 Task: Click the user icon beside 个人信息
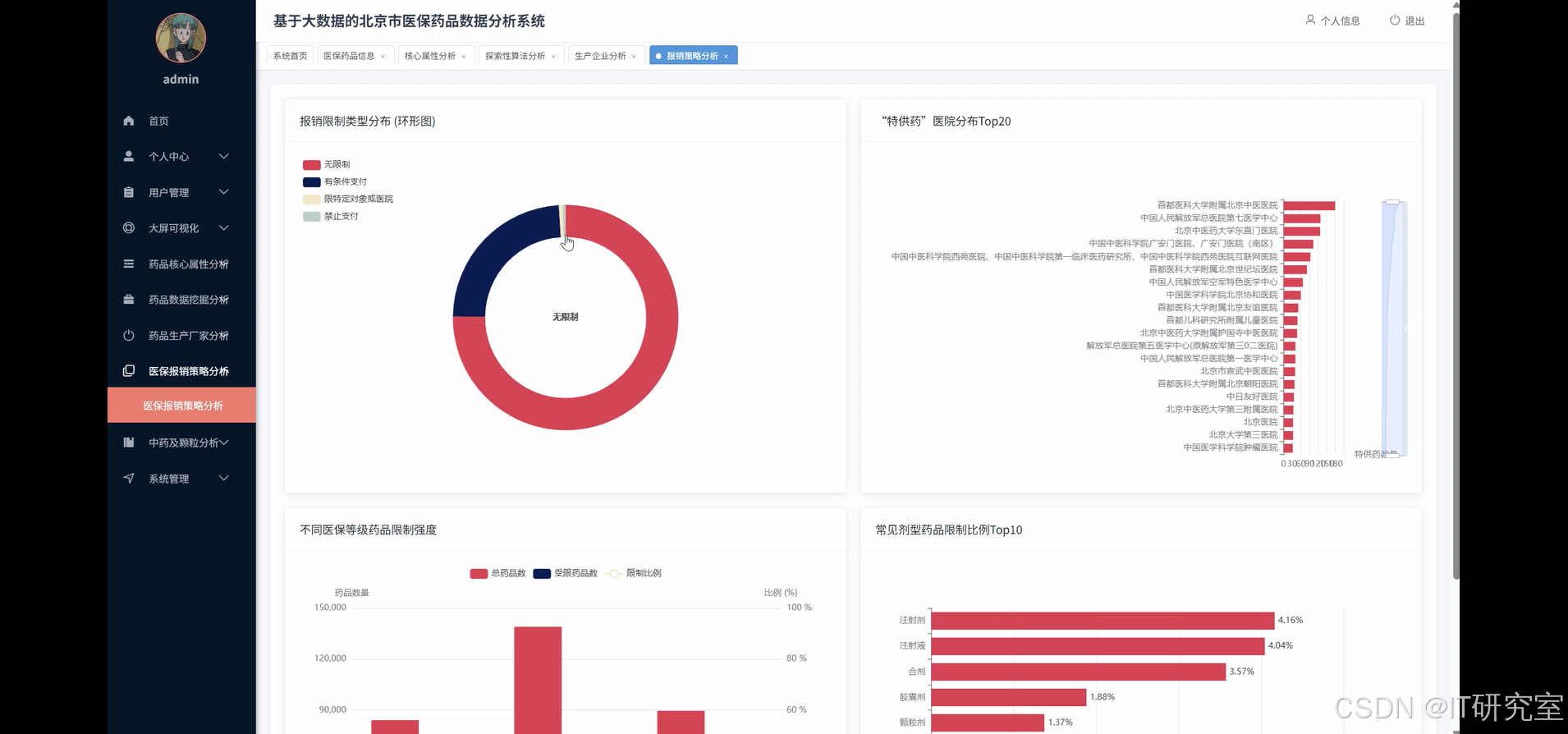[x=1310, y=20]
